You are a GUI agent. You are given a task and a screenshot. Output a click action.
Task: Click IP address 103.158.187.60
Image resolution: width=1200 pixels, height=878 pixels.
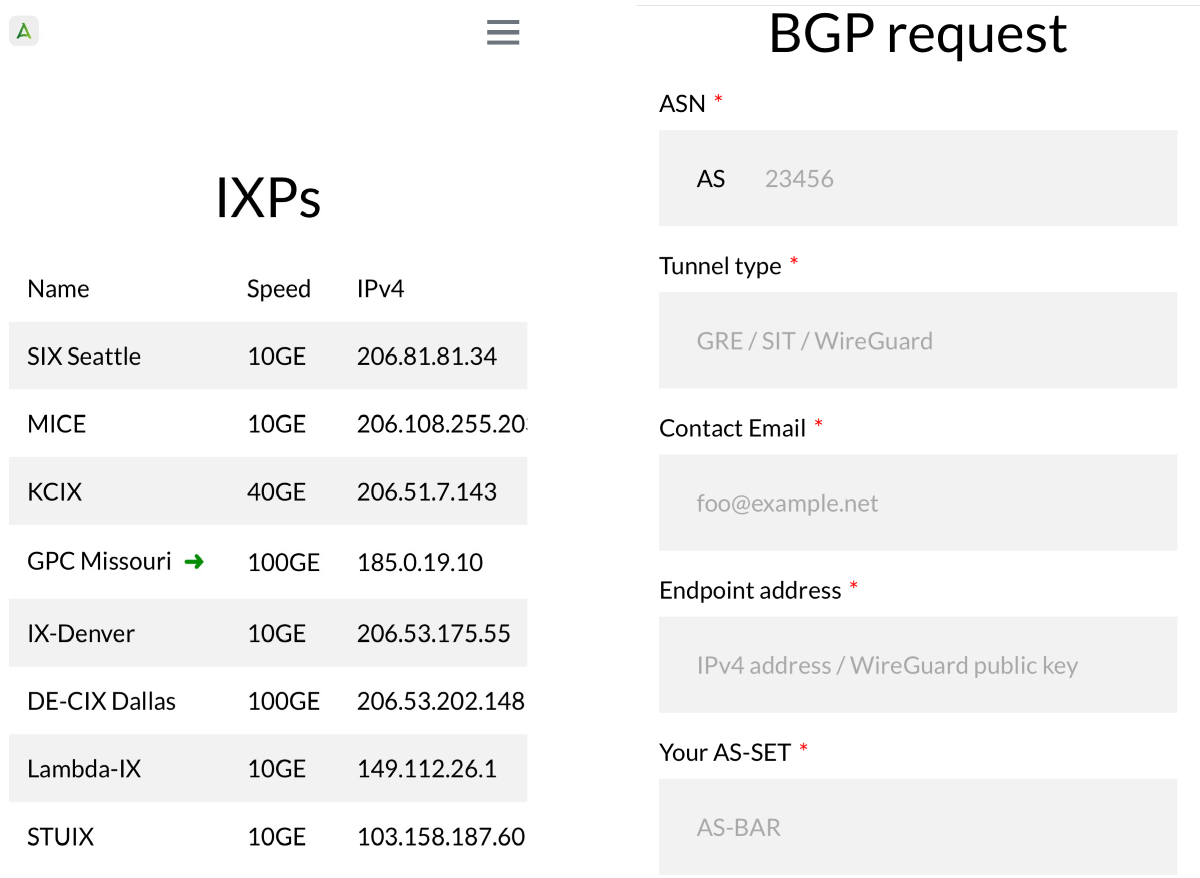point(441,837)
